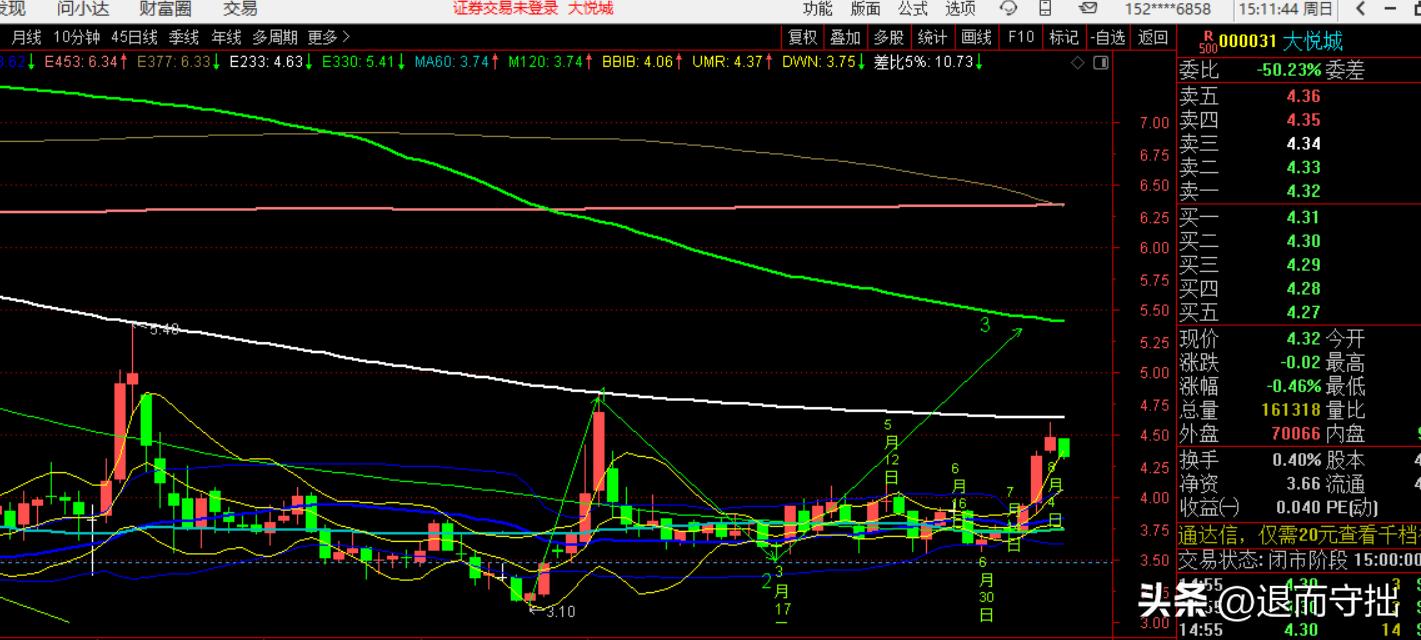Open the mobile phone icon

point(1046,9)
